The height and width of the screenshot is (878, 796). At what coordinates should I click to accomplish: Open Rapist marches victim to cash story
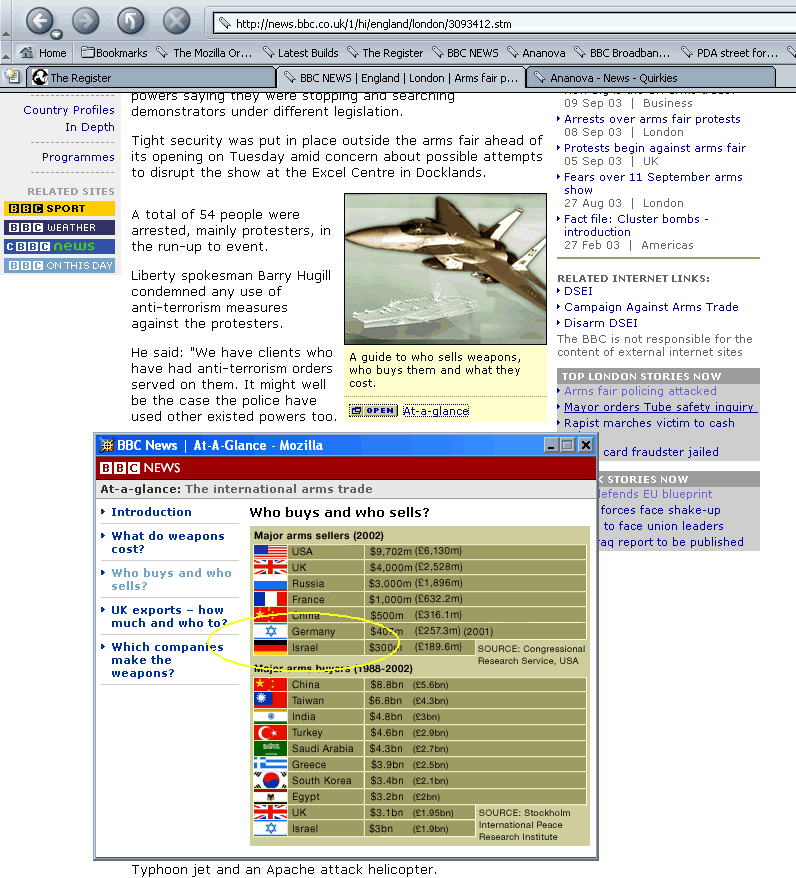649,423
